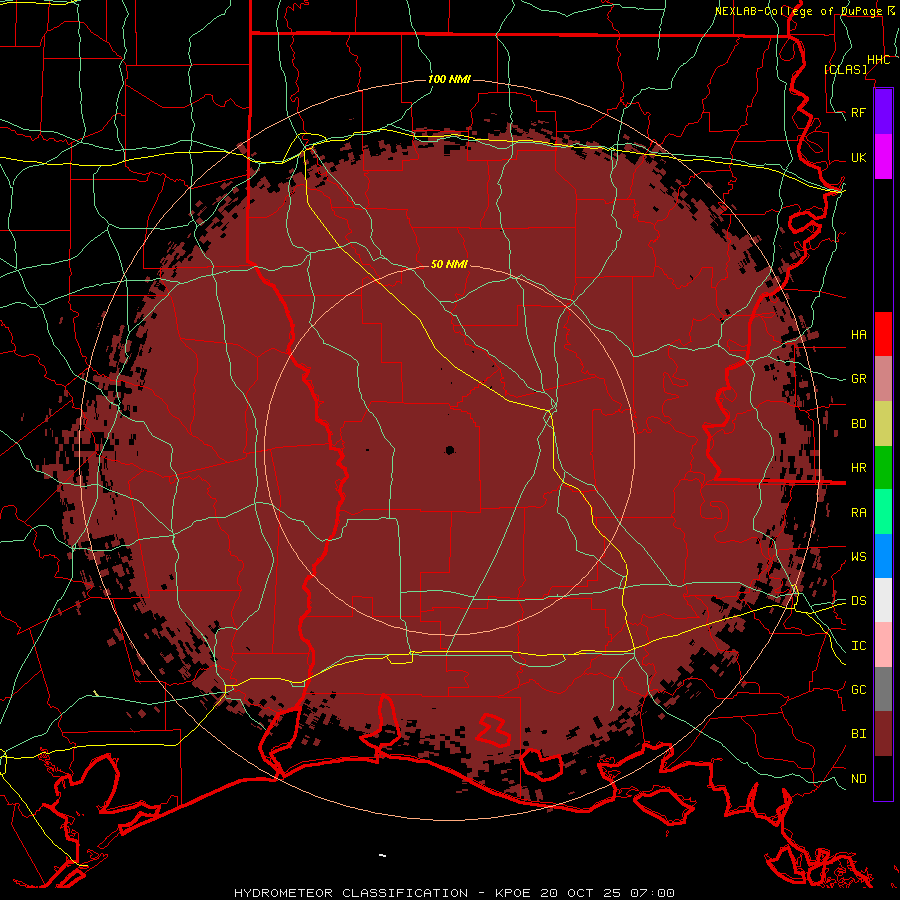900x900 pixels.
Task: Click the DS white legend swatch
Action: point(883,600)
